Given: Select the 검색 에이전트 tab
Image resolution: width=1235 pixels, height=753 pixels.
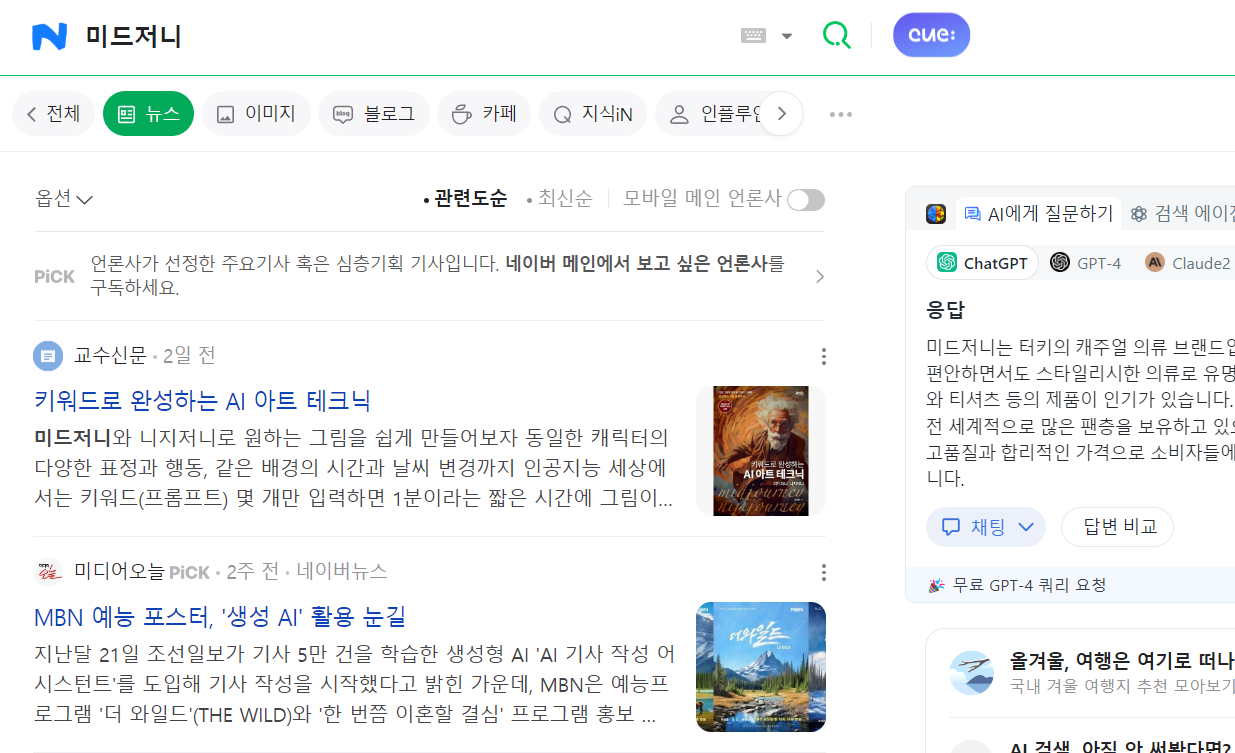Looking at the screenshot, I should (1182, 213).
